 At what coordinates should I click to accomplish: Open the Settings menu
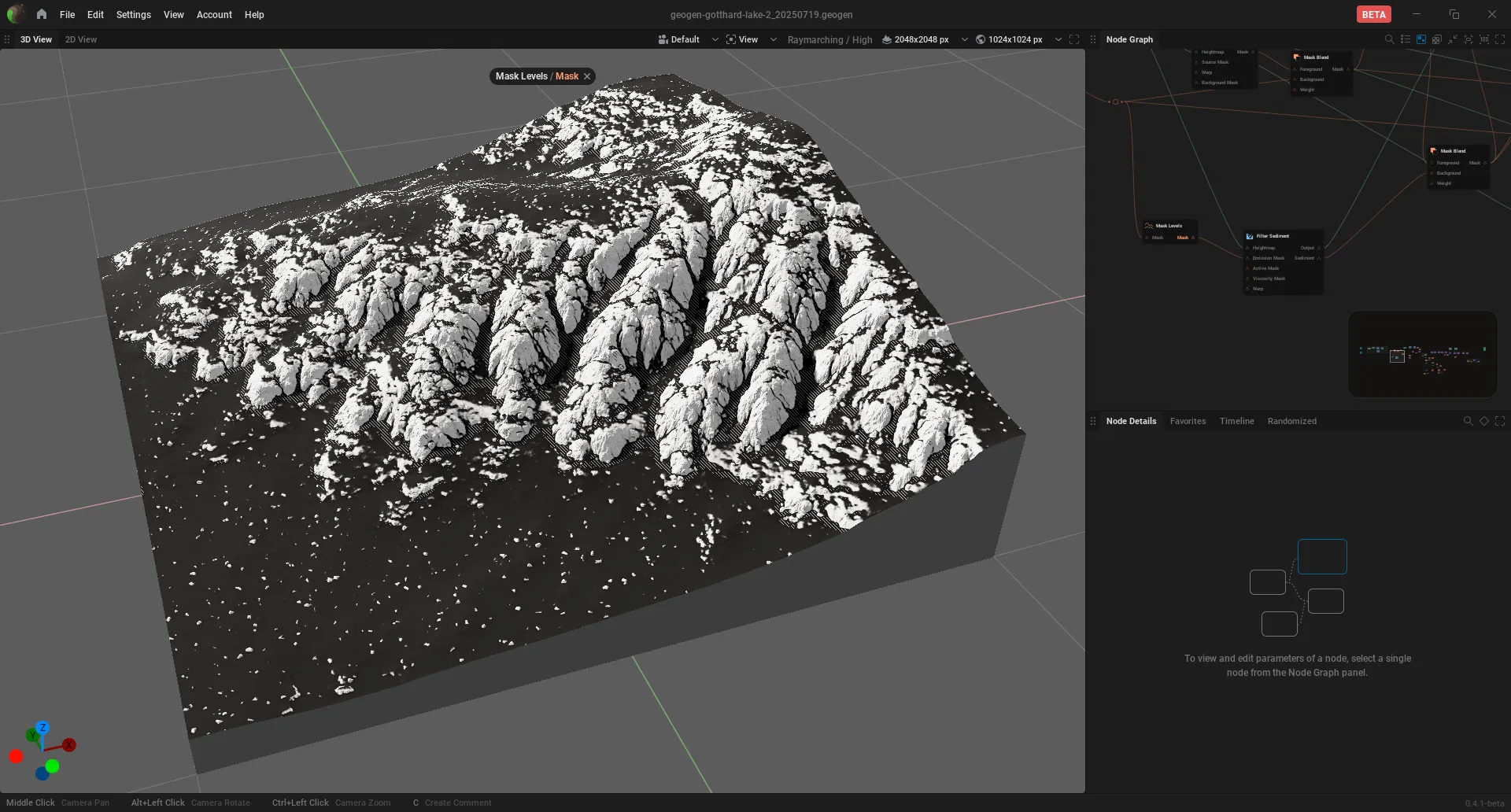point(133,14)
